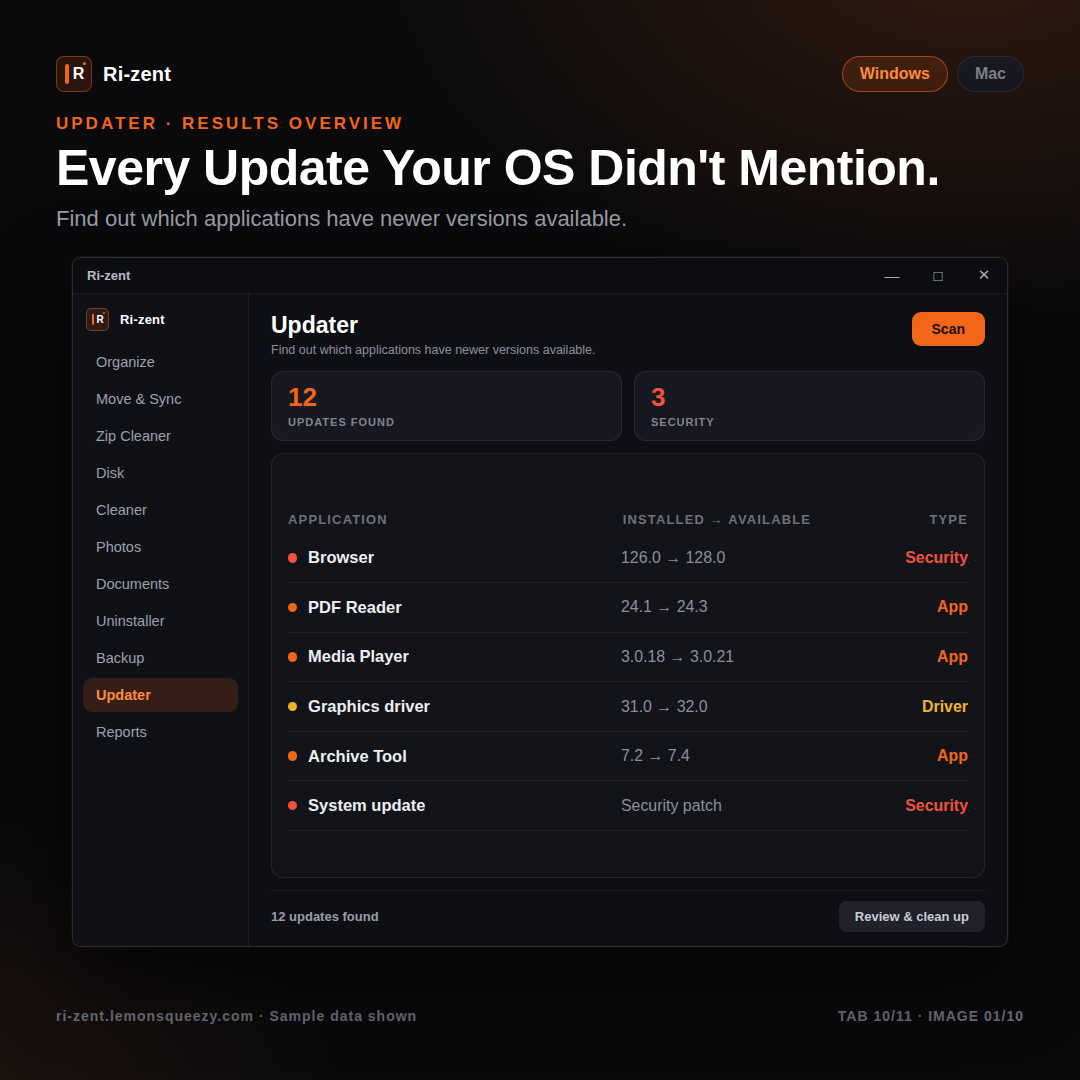Viewport: 1080px width, 1080px height.
Task: Click the Ri-zent logo icon in app sidebar
Action: tap(97, 320)
